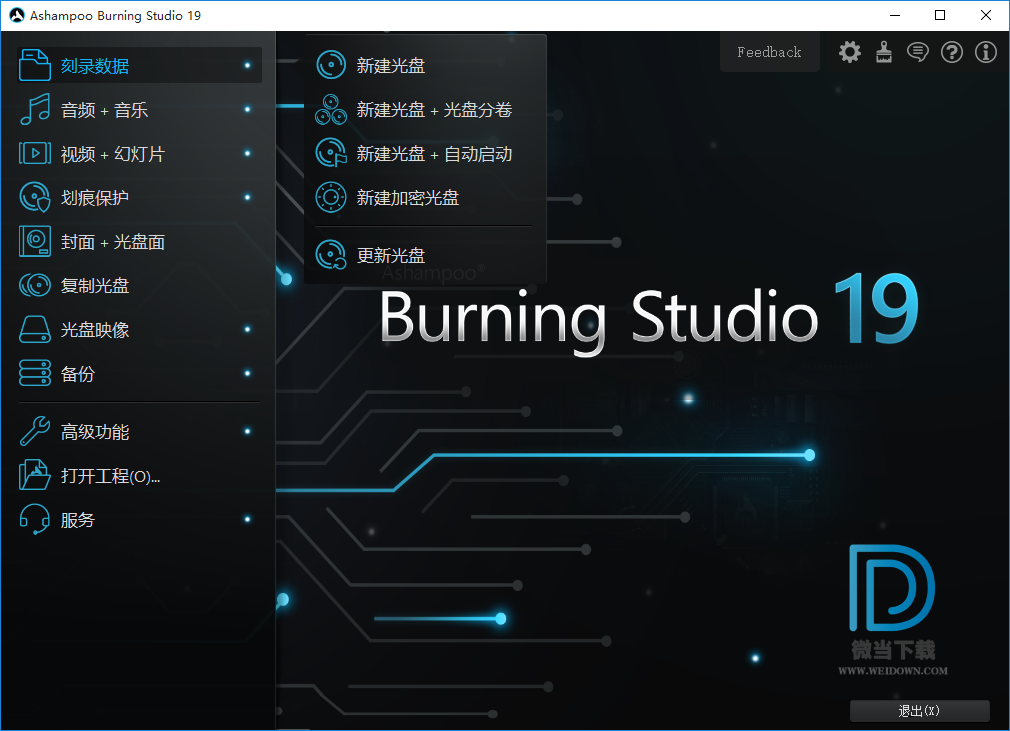Open the 服务 menu label

(x=77, y=520)
